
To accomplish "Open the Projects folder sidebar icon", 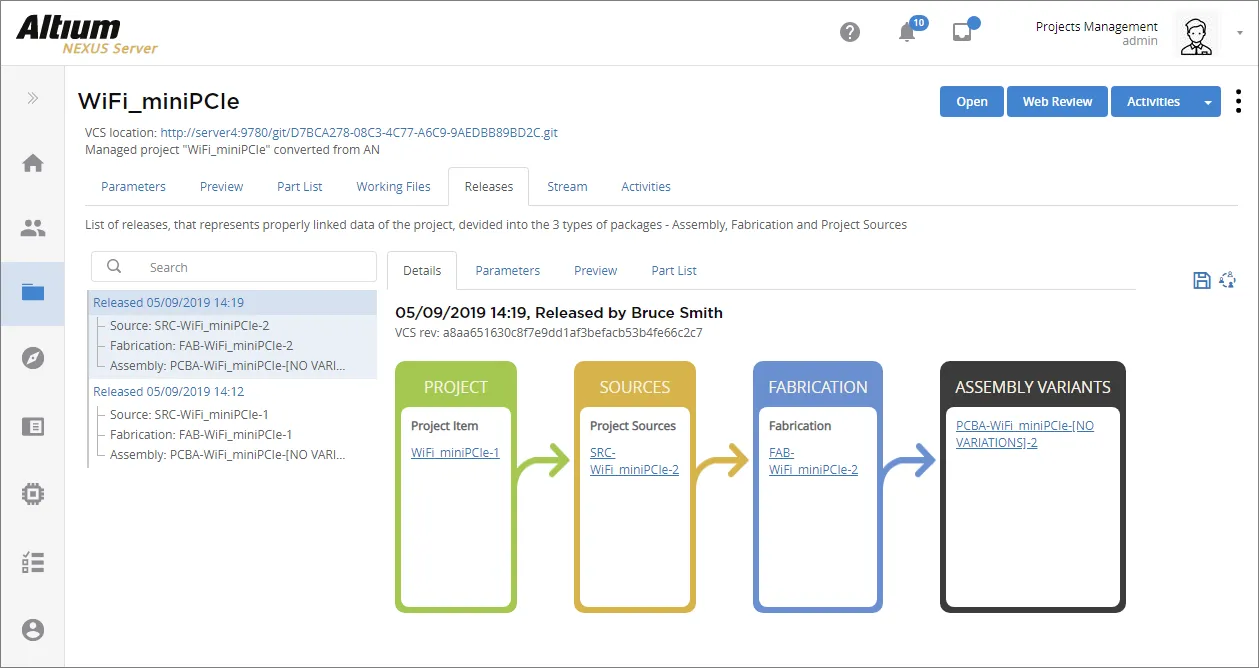I will (33, 293).
